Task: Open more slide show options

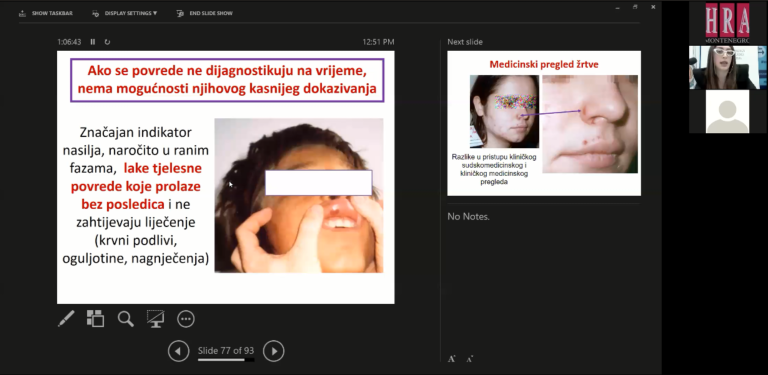Action: click(186, 319)
